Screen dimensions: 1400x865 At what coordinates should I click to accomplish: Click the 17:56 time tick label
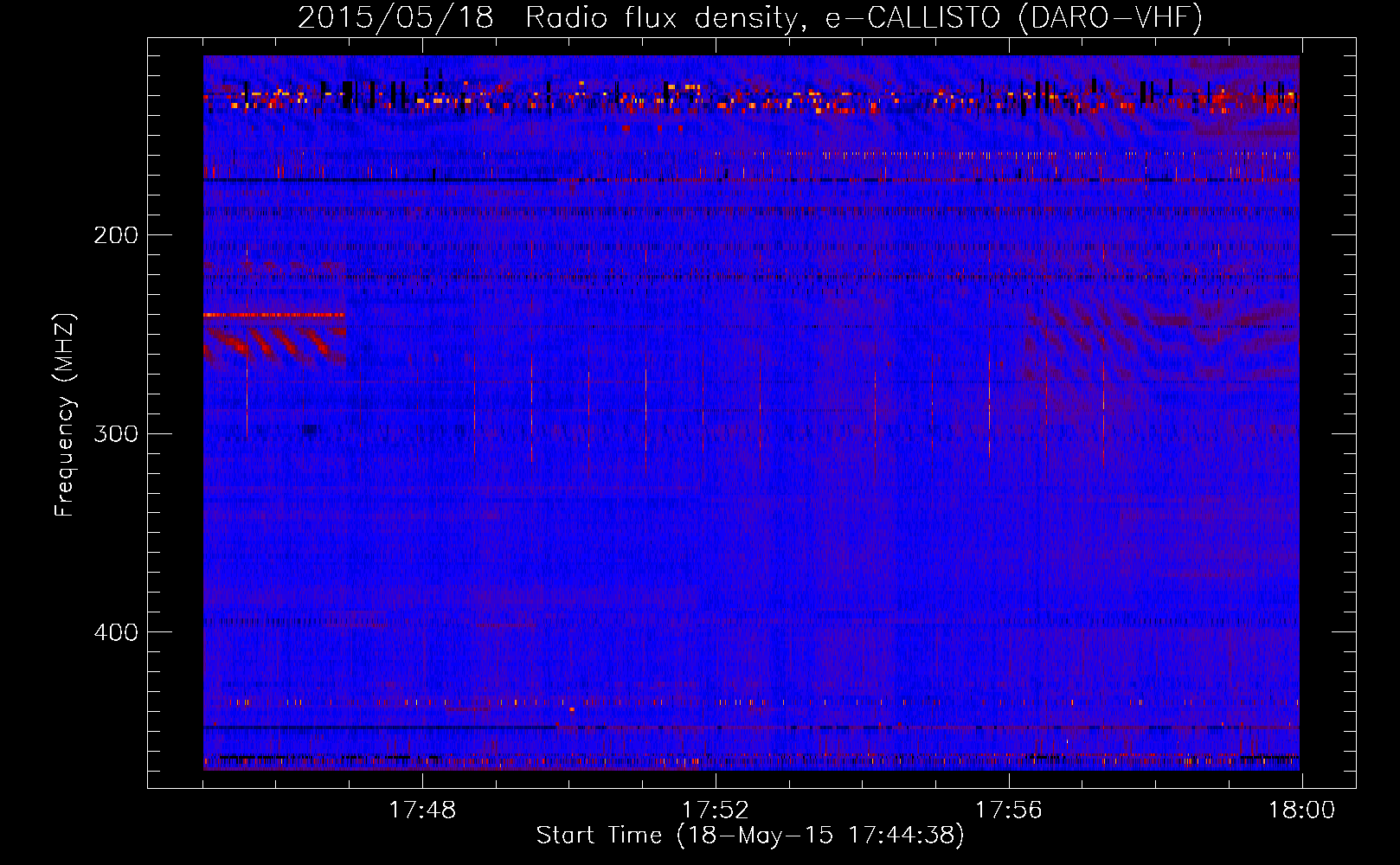pos(1009,810)
